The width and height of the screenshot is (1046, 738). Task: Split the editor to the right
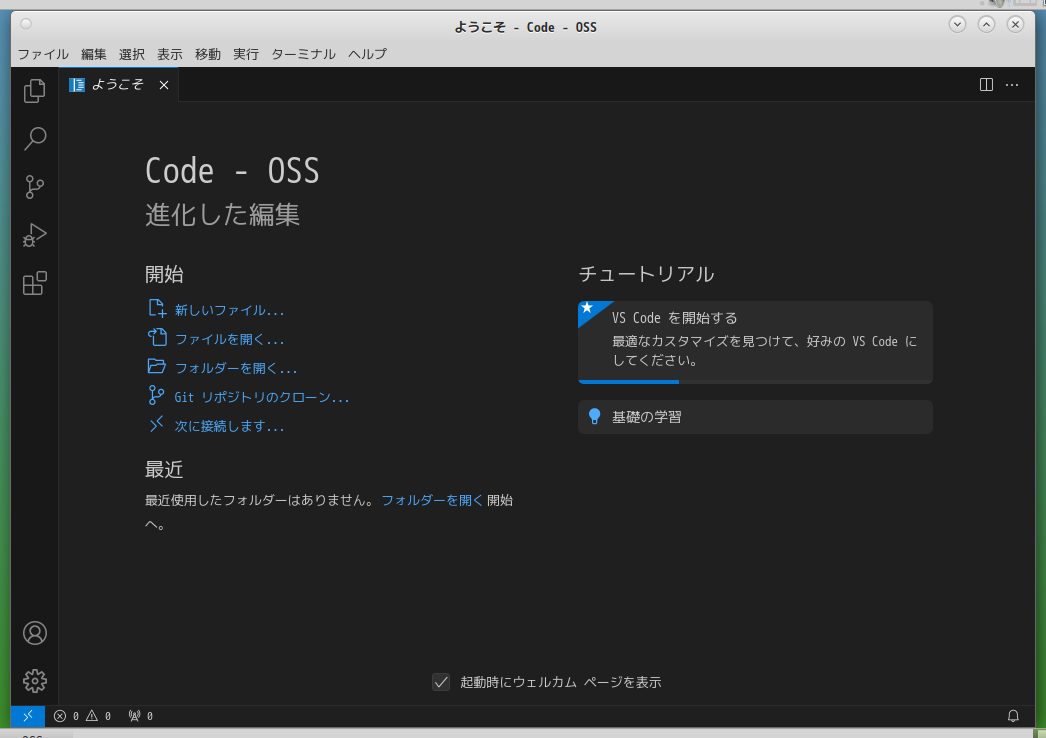click(x=986, y=85)
